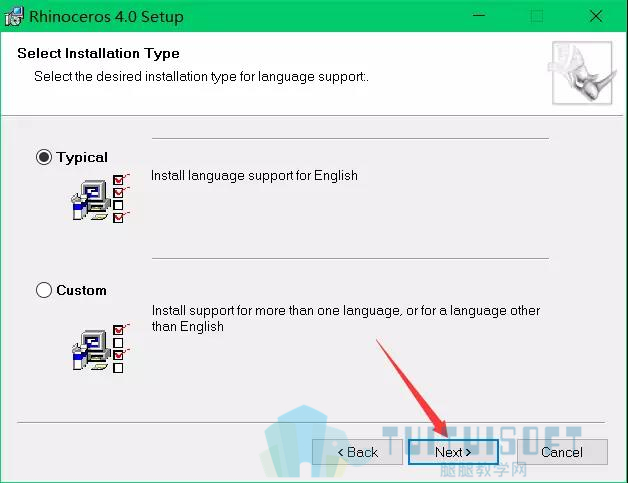This screenshot has width=628, height=483.
Task: Click the Custom install computer icon
Action: tap(101, 348)
